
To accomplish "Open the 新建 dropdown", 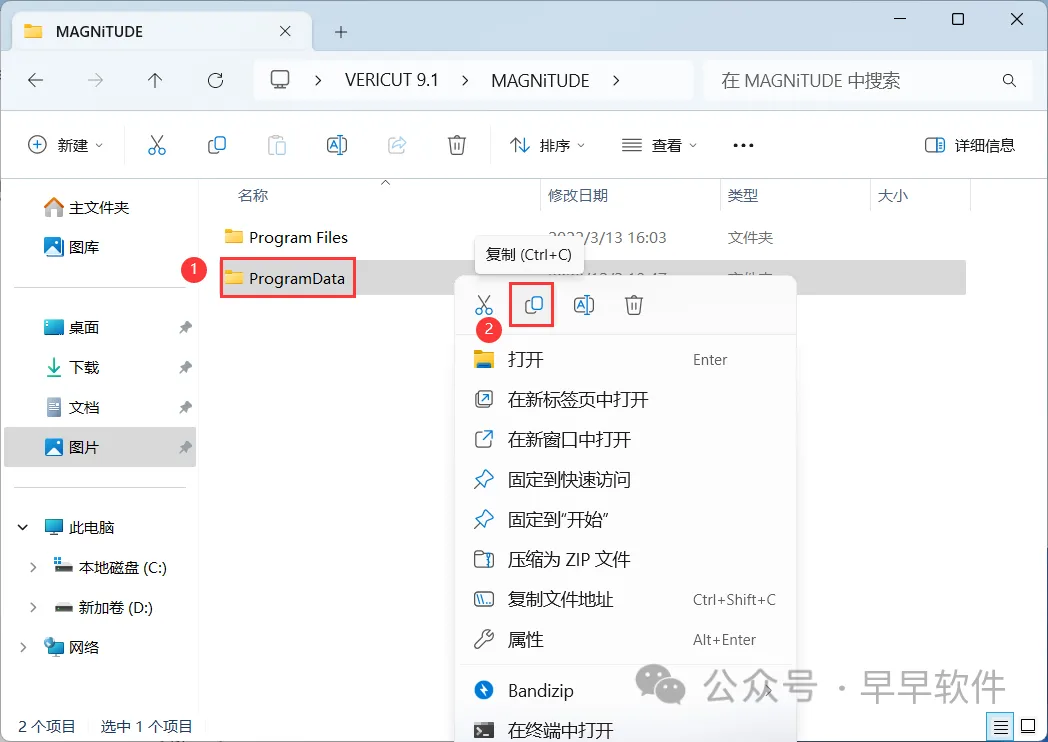I will (66, 145).
